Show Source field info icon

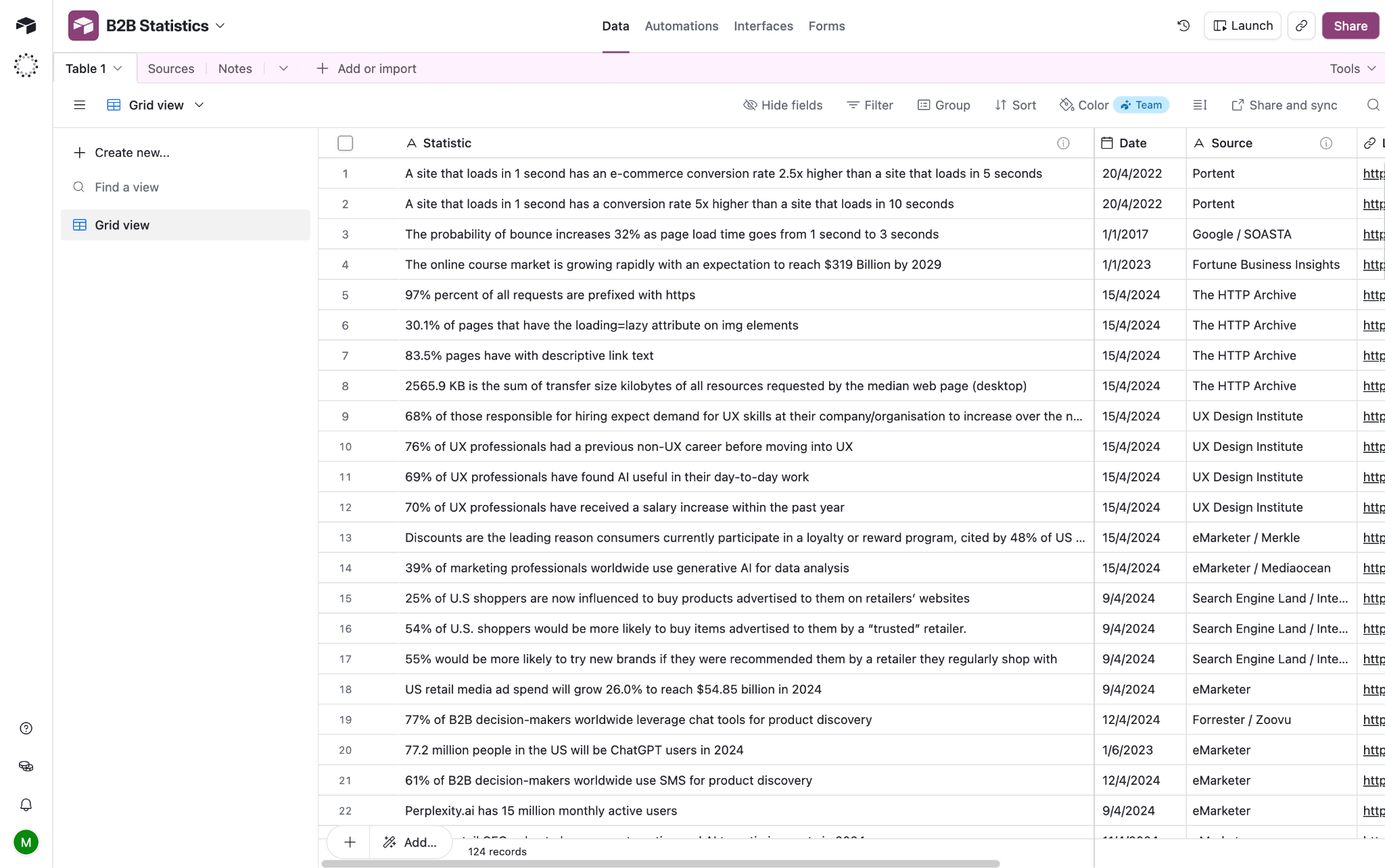click(x=1326, y=143)
